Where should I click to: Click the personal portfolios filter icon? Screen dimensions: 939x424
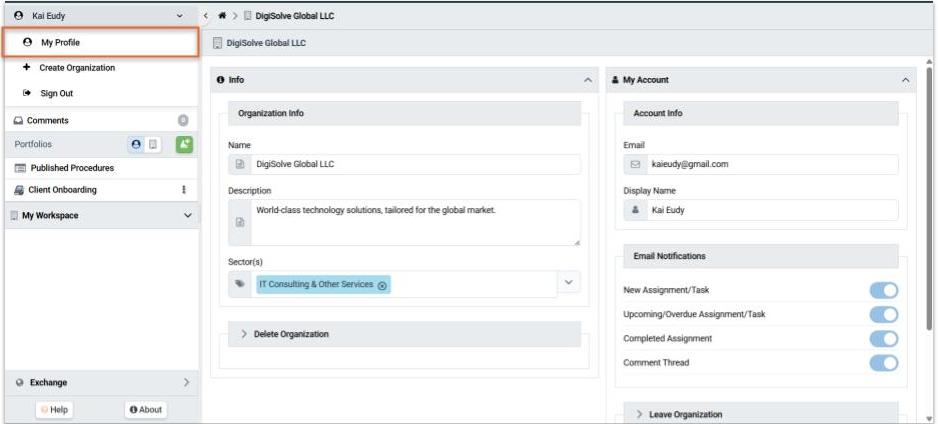(x=136, y=144)
